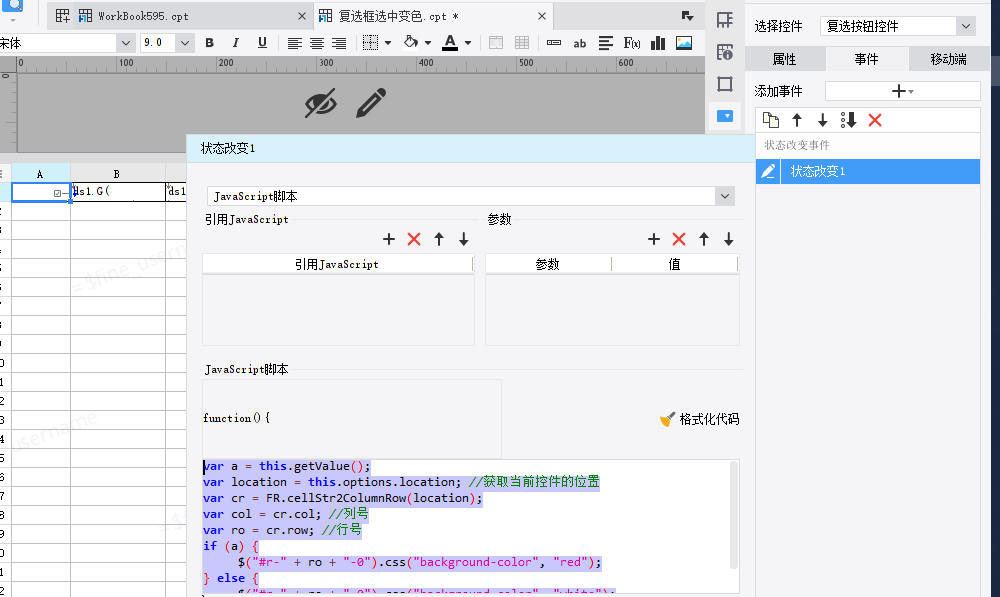Toggle the pencil edit mode icon
Viewport: 1000px width, 597px height.
(371, 103)
